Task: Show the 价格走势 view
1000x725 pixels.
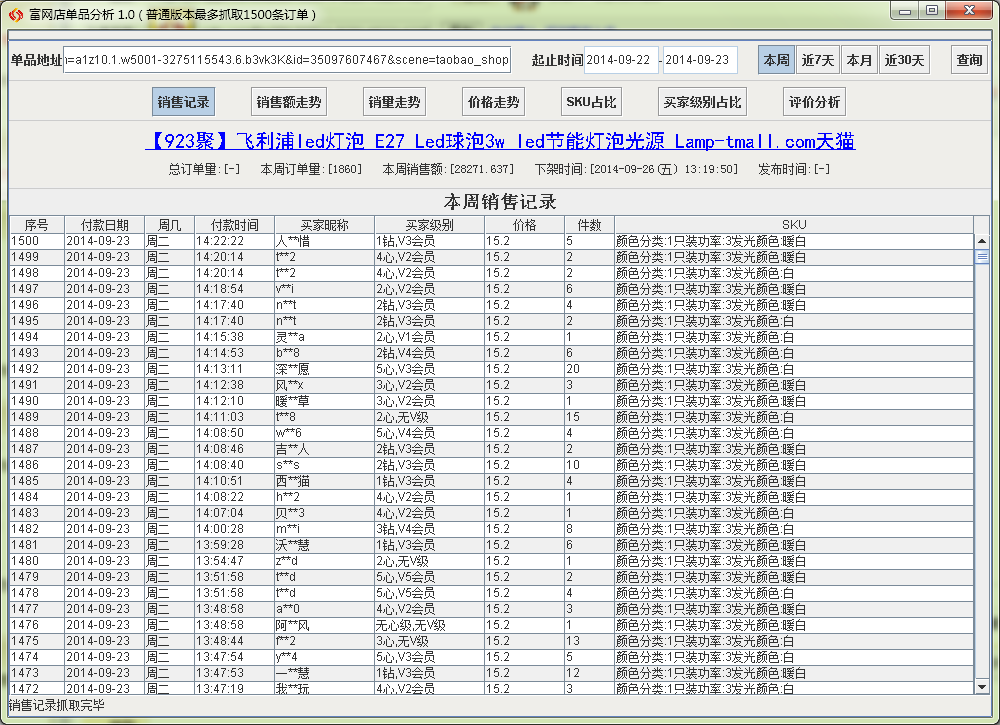Action: coord(493,102)
